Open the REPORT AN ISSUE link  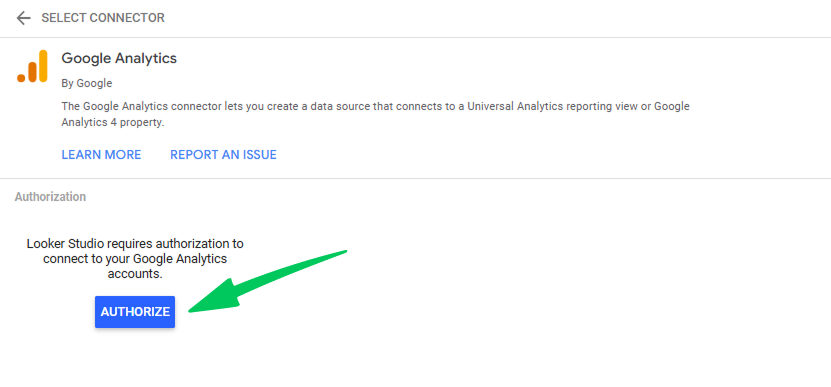click(x=223, y=155)
